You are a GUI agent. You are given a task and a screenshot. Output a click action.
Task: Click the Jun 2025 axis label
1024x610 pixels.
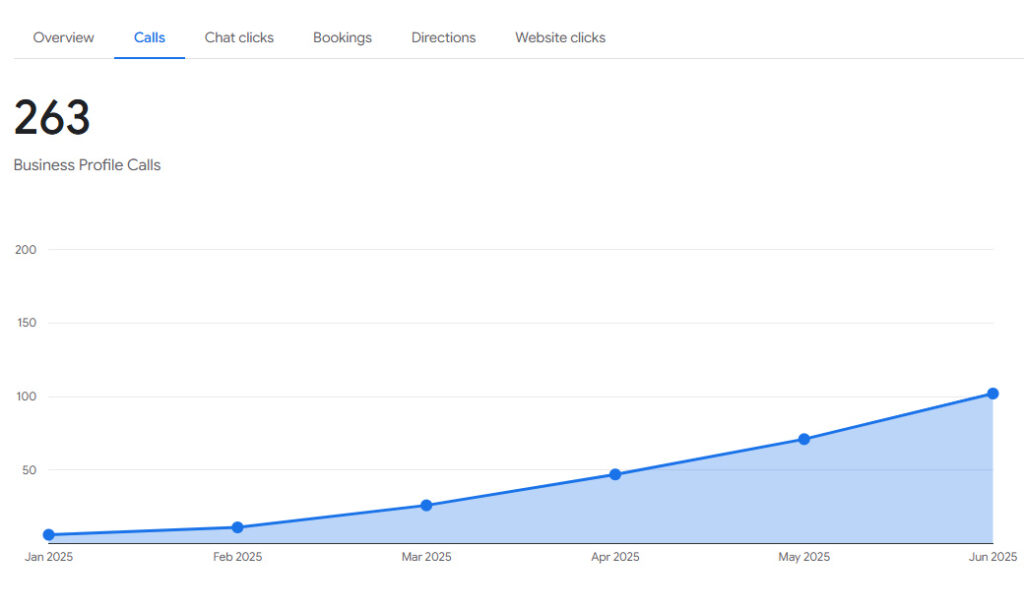[x=992, y=557]
